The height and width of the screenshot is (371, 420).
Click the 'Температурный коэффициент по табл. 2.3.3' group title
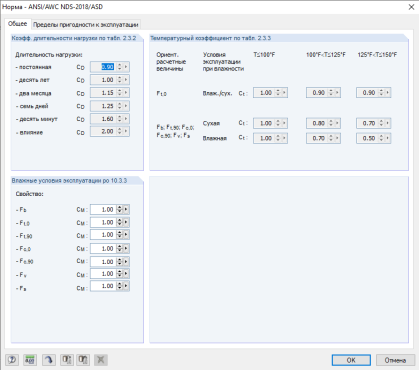tap(210, 38)
